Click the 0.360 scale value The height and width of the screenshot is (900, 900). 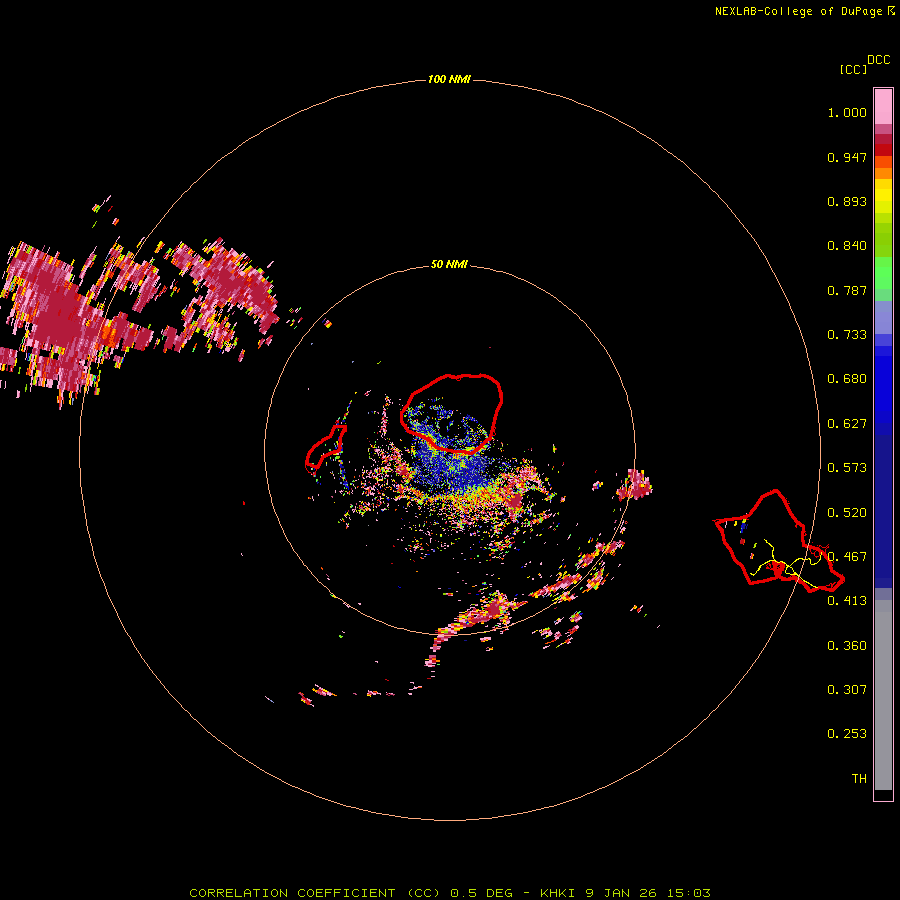(847, 646)
